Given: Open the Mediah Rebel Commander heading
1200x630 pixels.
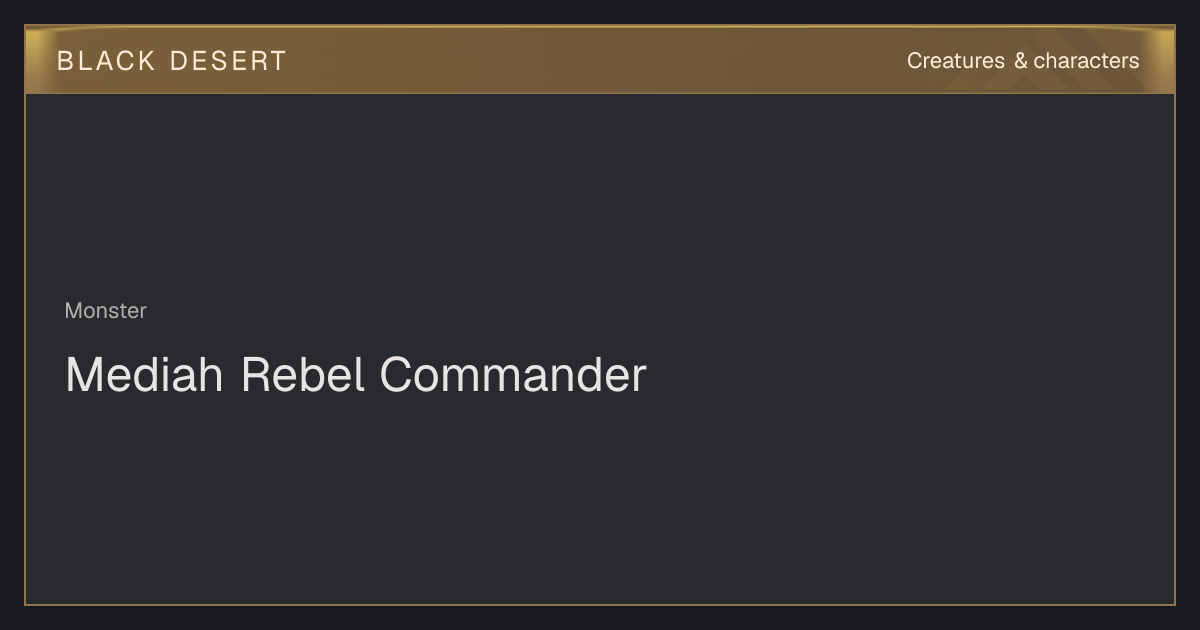Looking at the screenshot, I should click(356, 375).
